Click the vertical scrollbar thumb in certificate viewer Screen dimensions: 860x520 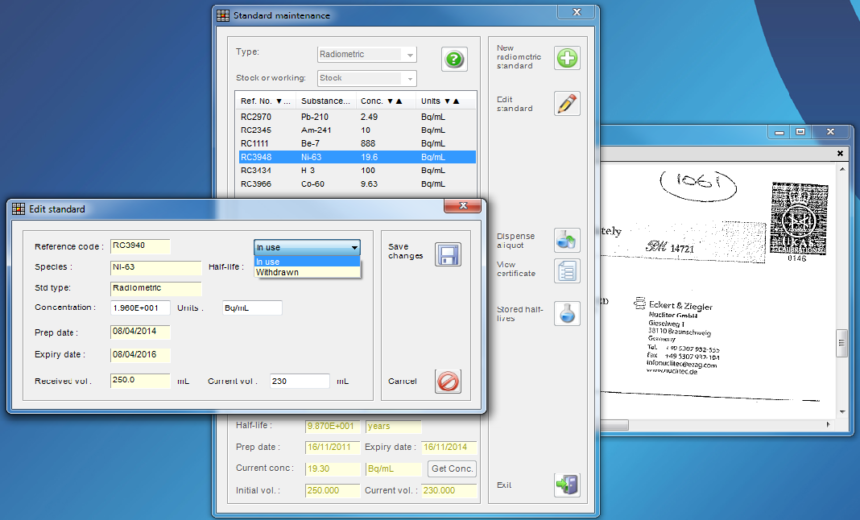(x=841, y=343)
